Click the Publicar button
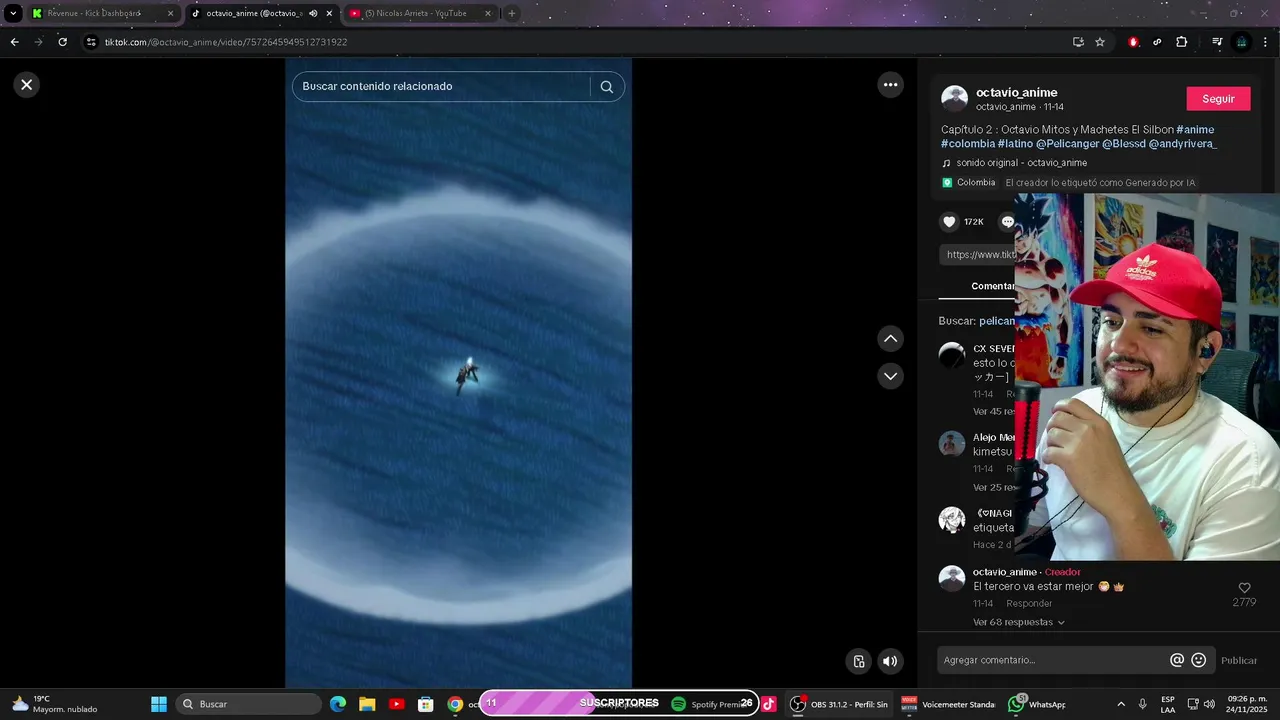Image resolution: width=1280 pixels, height=720 pixels. coord(1239,660)
